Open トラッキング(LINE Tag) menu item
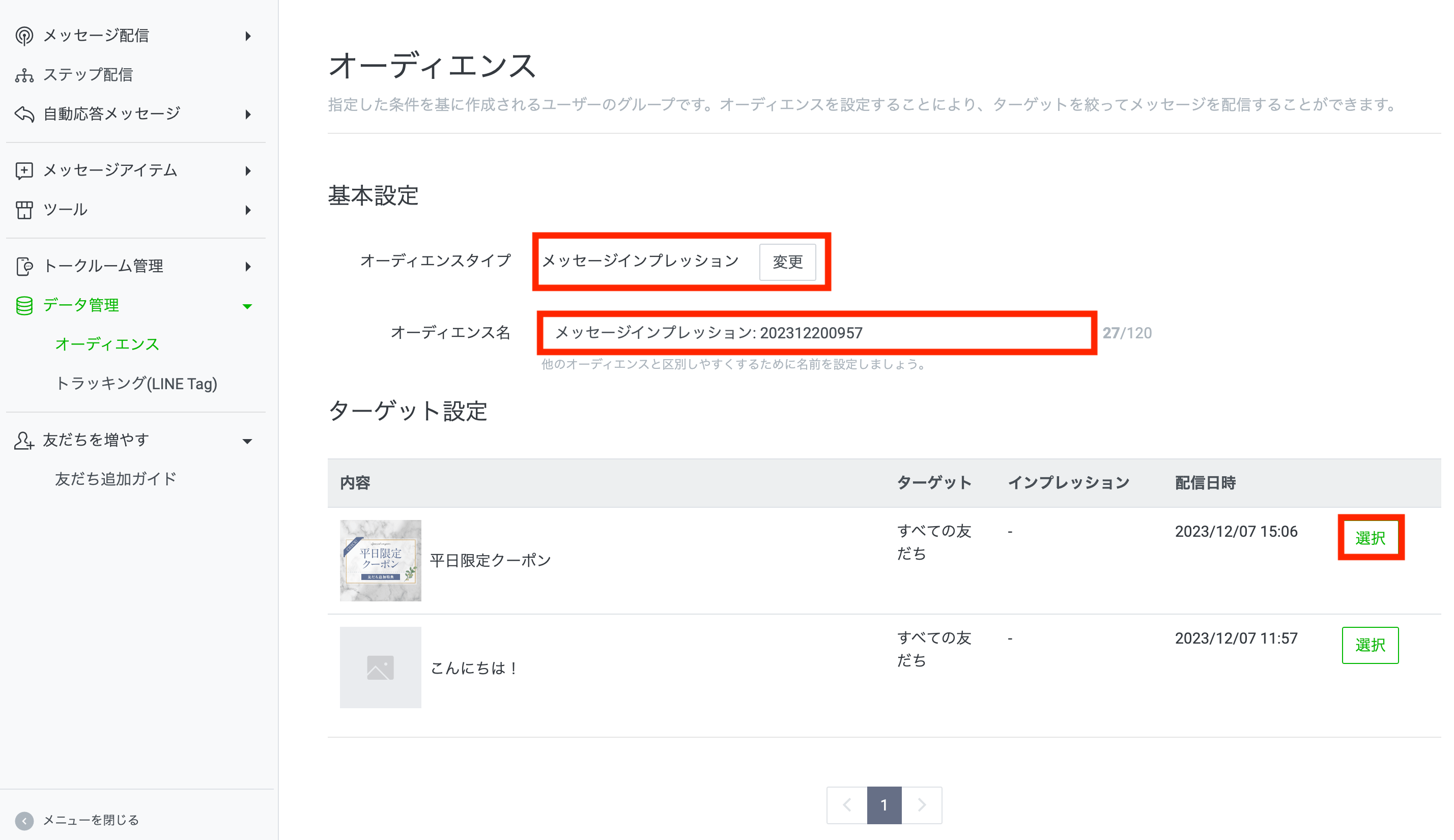1454x840 pixels. pos(135,384)
